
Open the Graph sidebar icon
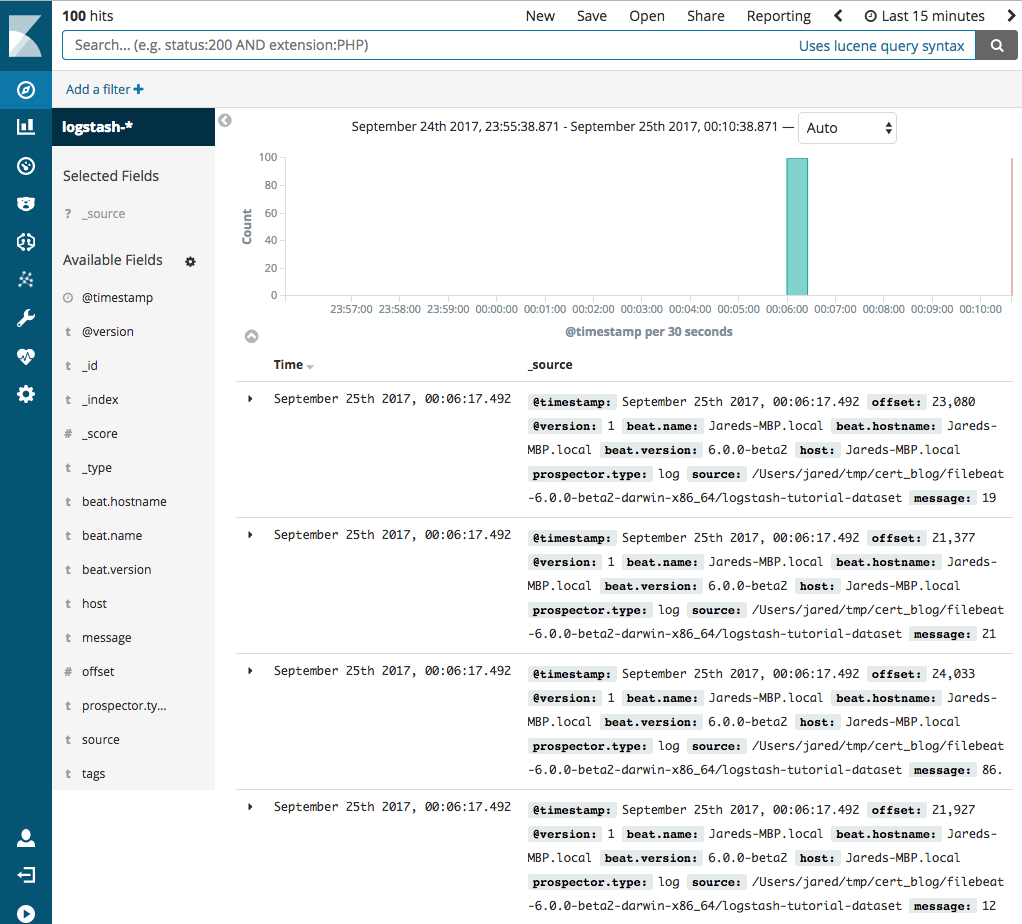[x=25, y=280]
